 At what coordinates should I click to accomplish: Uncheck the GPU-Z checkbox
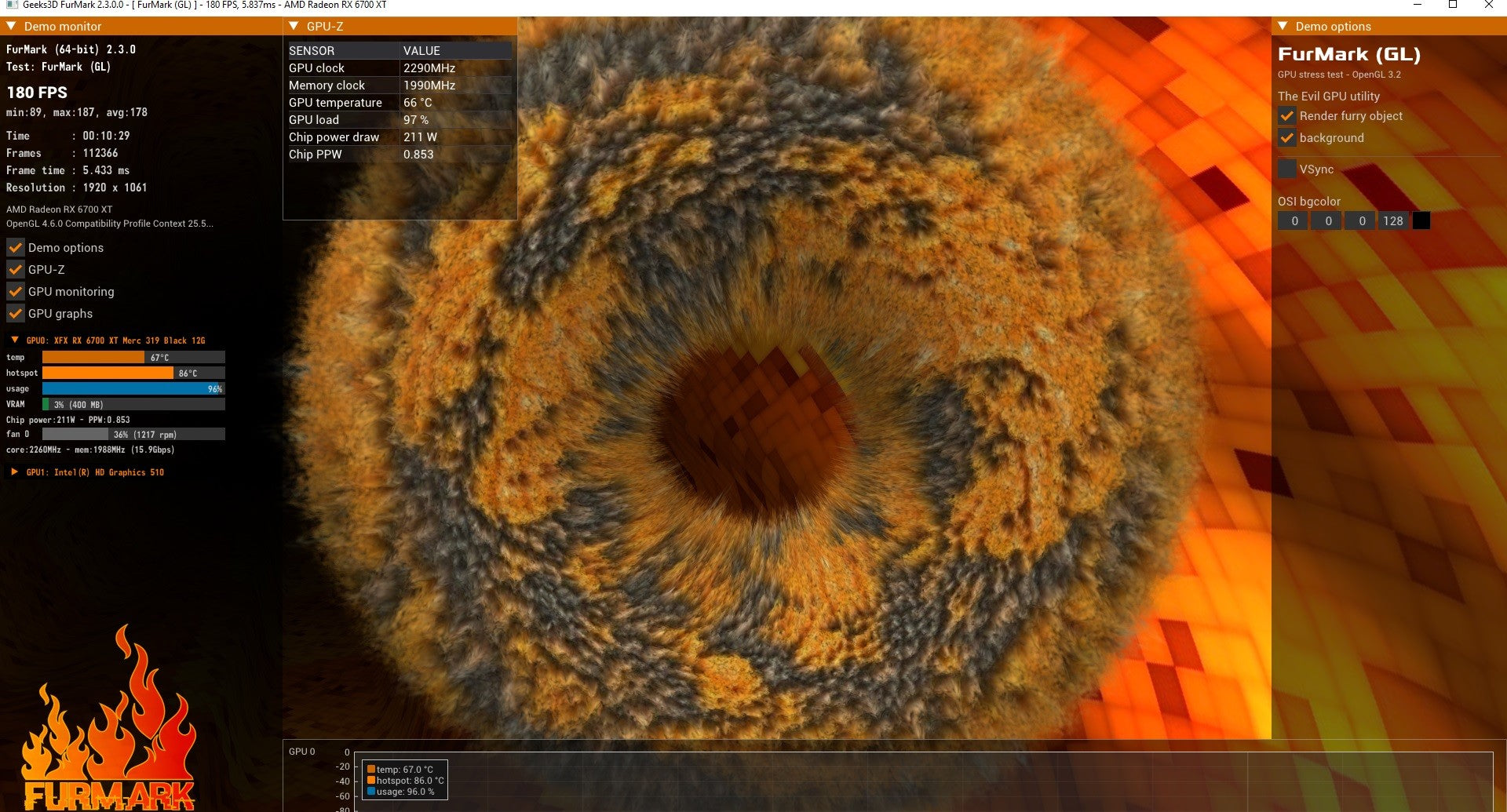pos(15,269)
